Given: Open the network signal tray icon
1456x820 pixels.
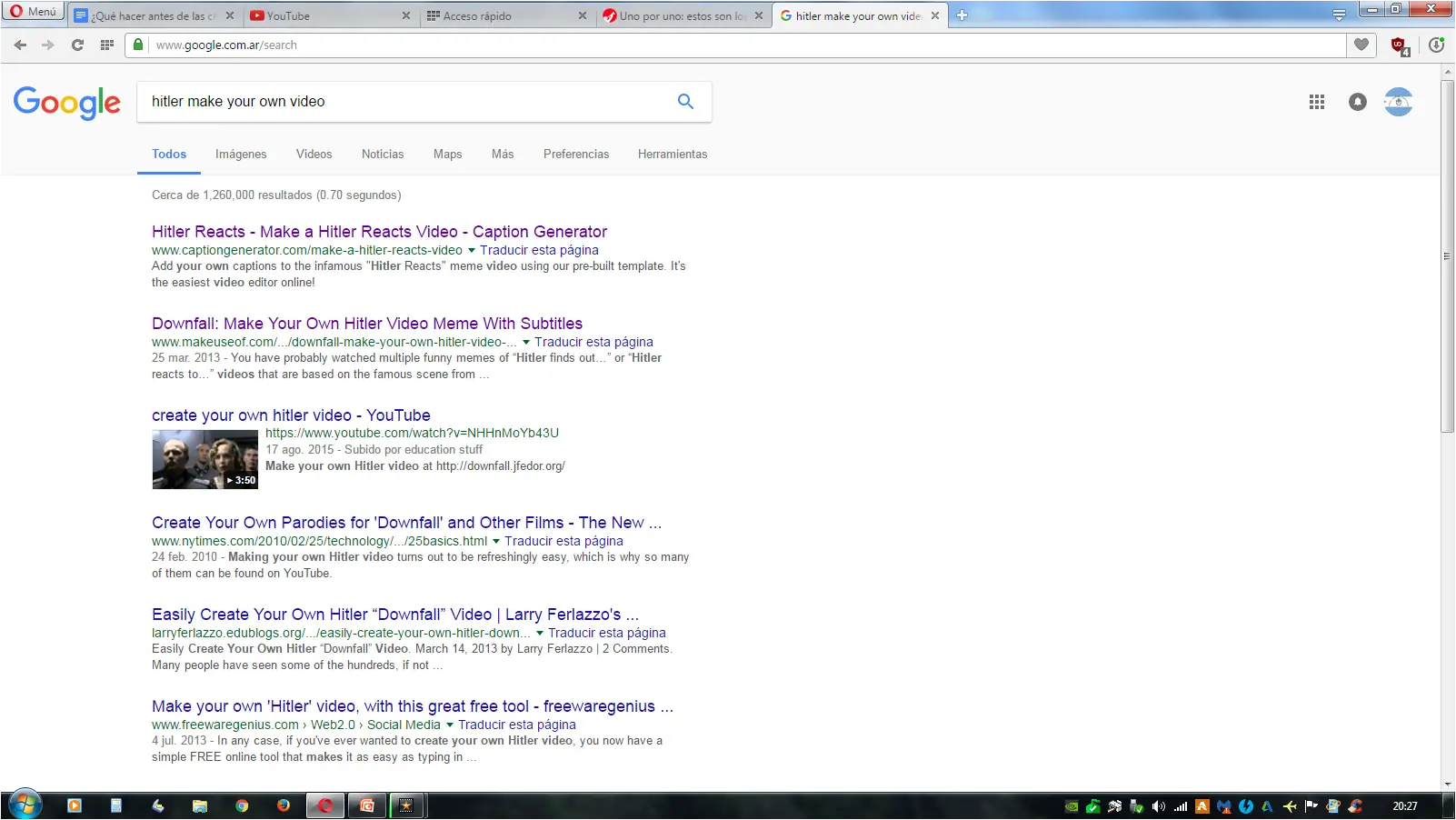Looking at the screenshot, I should click(1181, 806).
